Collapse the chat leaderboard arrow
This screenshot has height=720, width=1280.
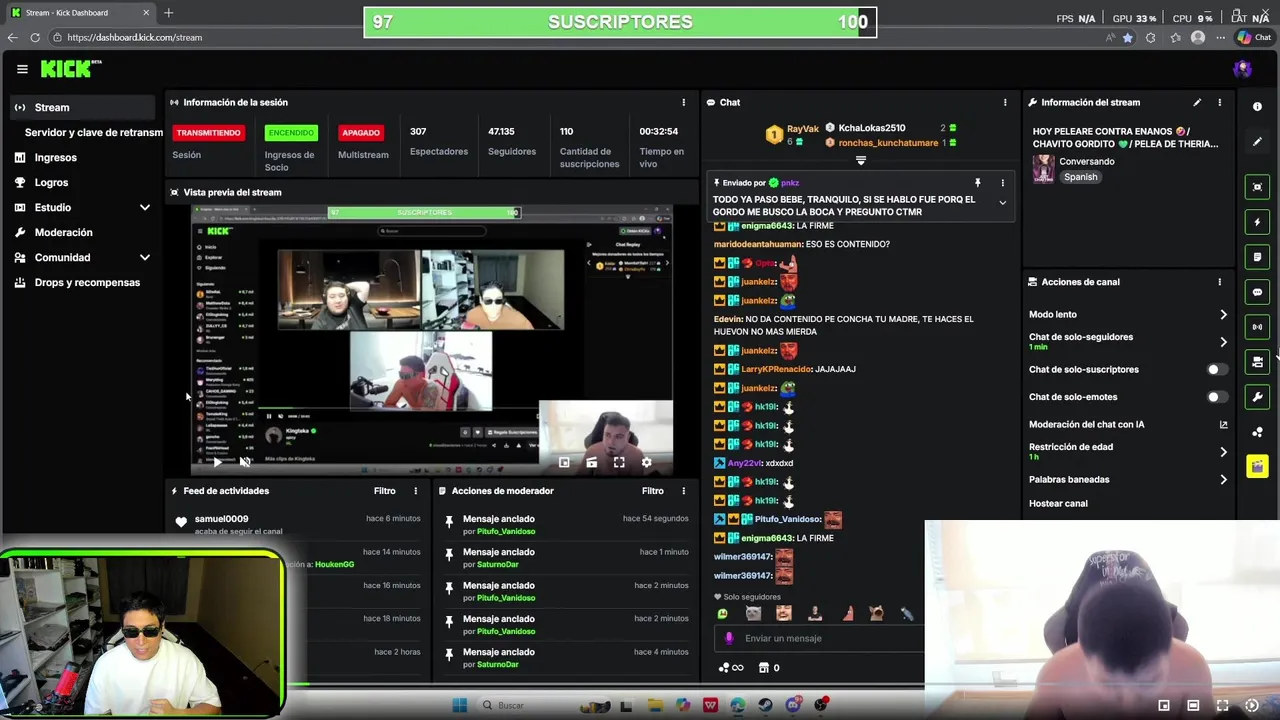pyautogui.click(x=860, y=160)
